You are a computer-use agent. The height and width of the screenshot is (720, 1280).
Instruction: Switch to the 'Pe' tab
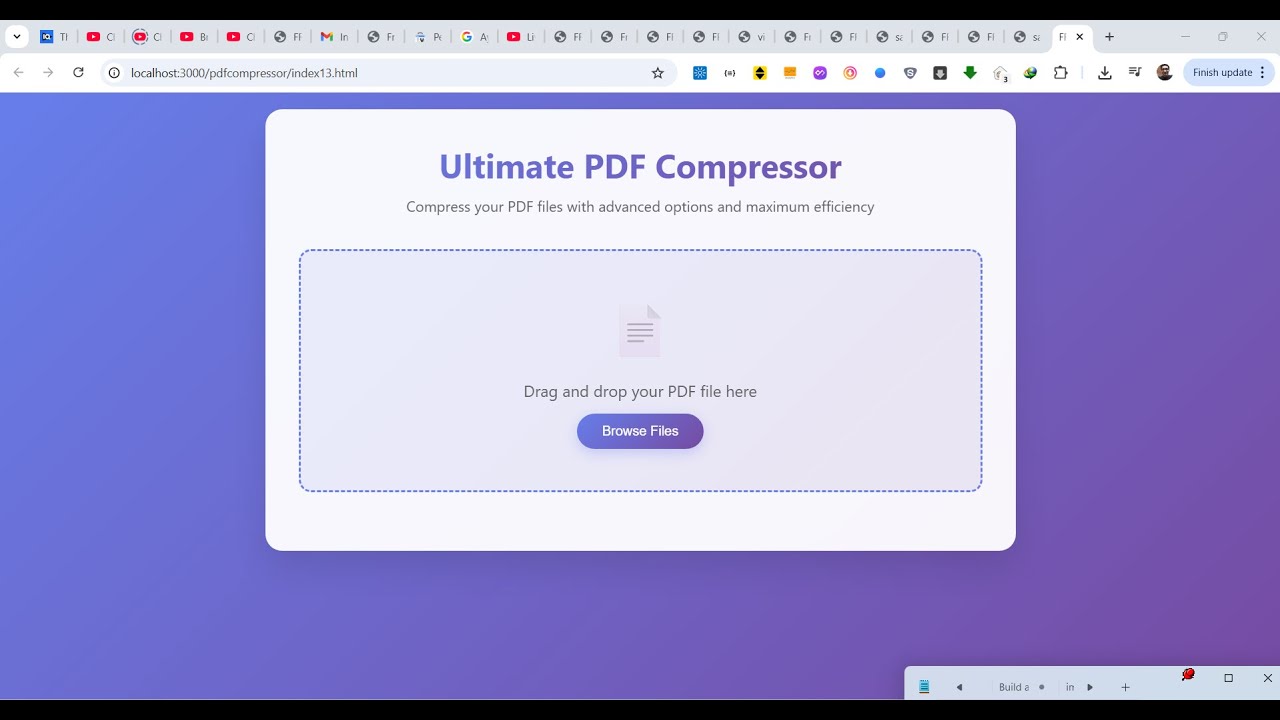pyautogui.click(x=428, y=37)
